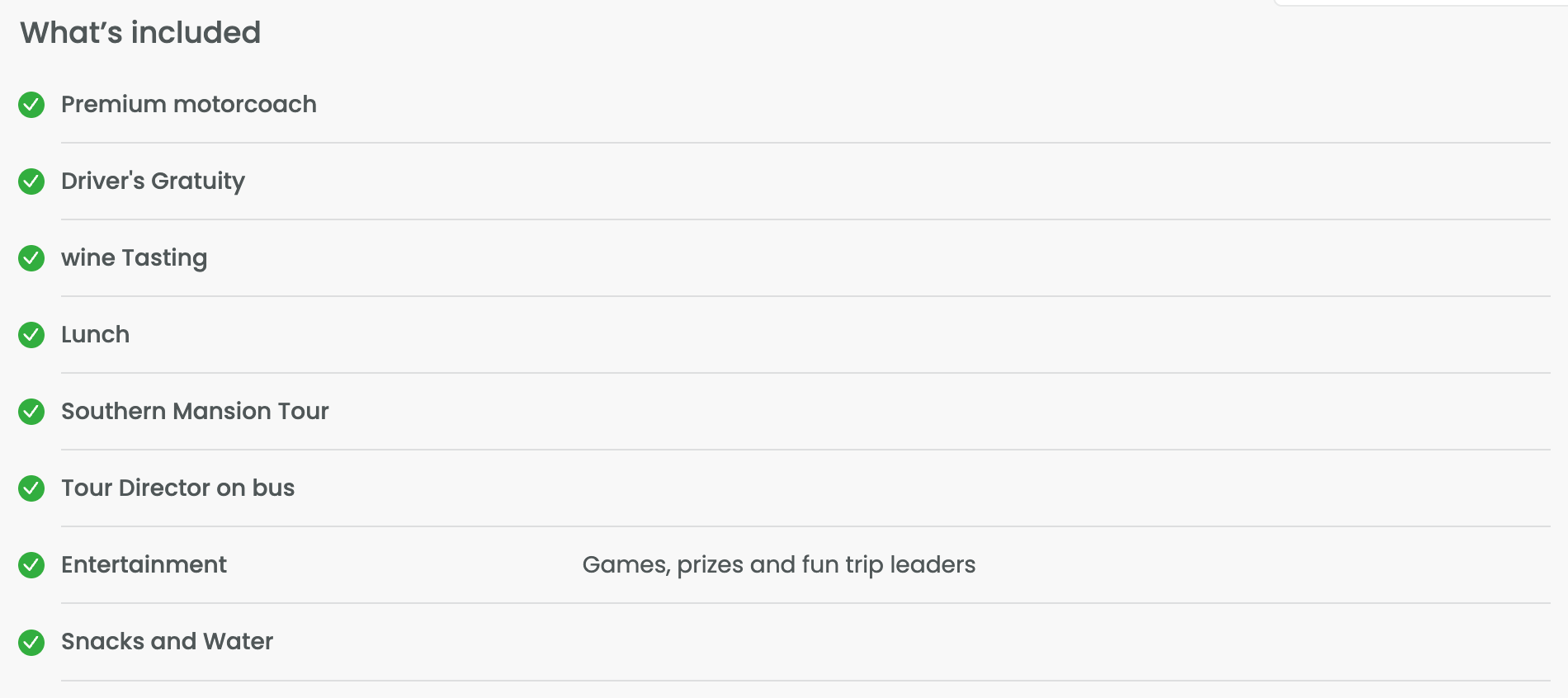Click the Tour Director on bus label

177,488
